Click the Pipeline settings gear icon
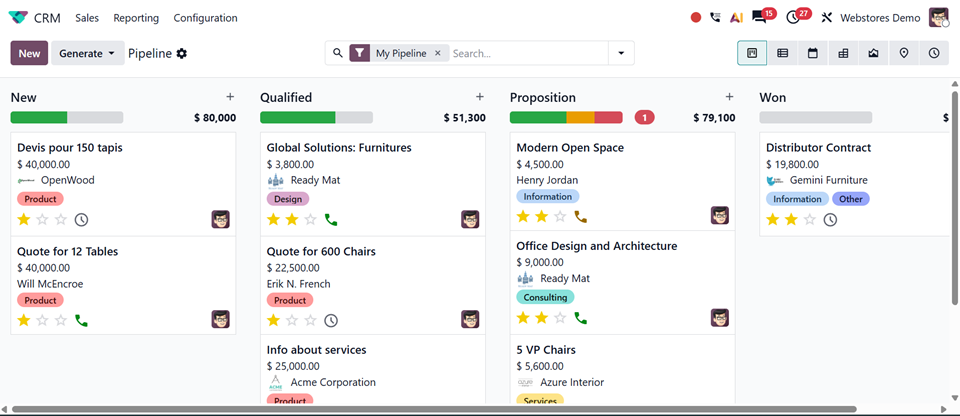 (181, 53)
